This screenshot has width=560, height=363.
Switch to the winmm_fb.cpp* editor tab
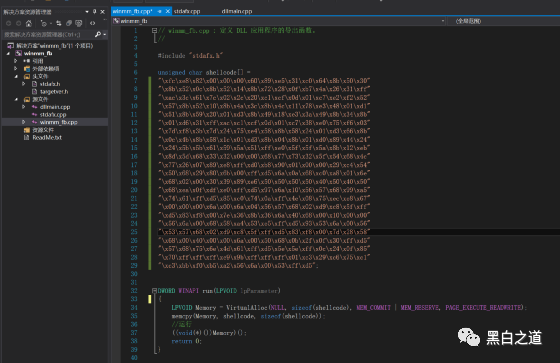(x=132, y=11)
